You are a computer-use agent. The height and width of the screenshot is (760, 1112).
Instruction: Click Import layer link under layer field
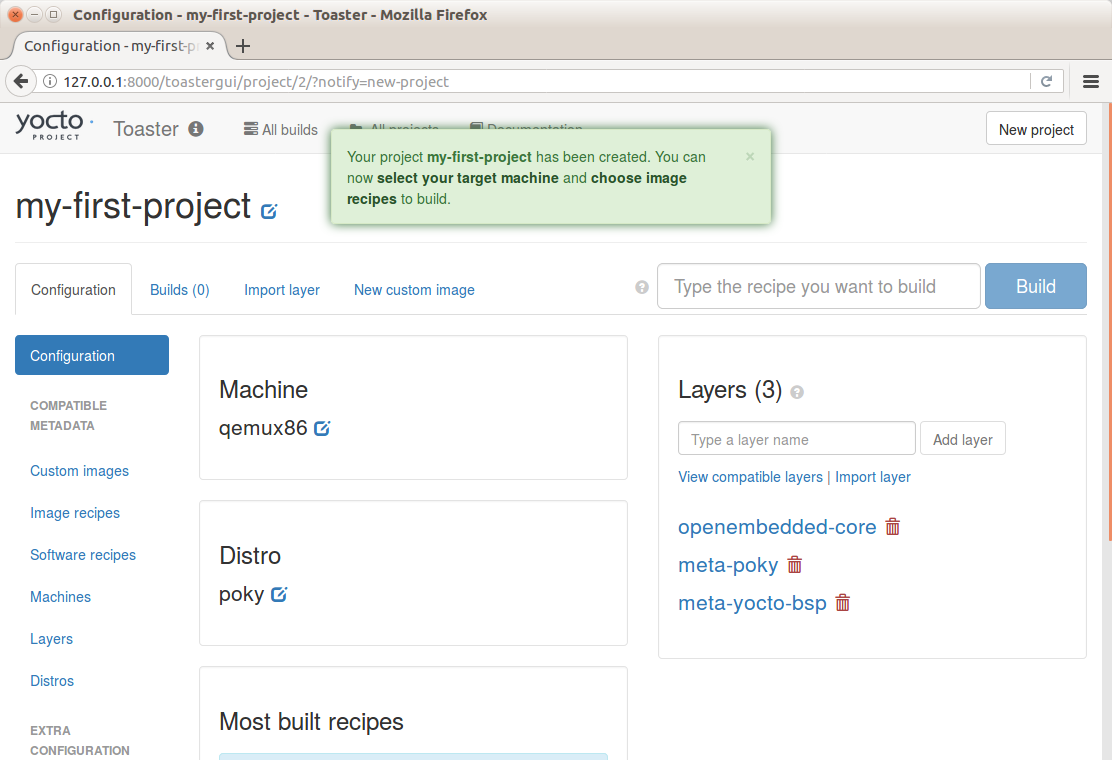pos(872,477)
